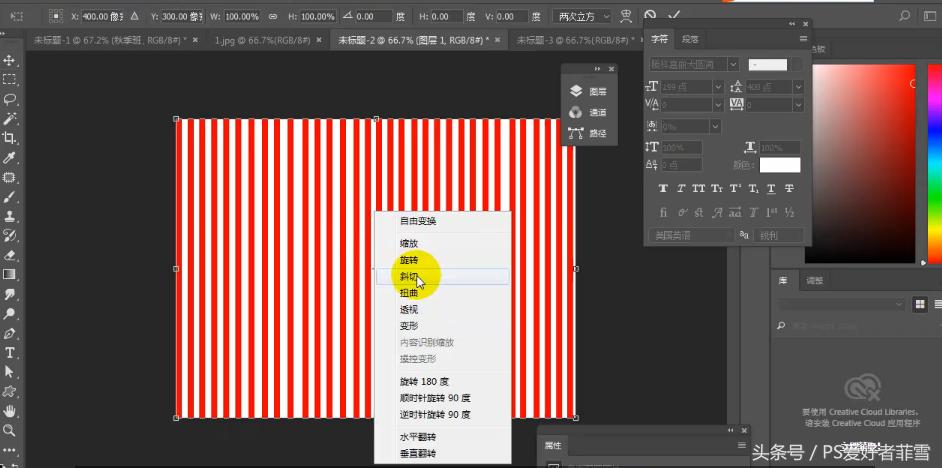Select the History Brush tool
Viewport: 942px width, 468px height.
[x=9, y=235]
